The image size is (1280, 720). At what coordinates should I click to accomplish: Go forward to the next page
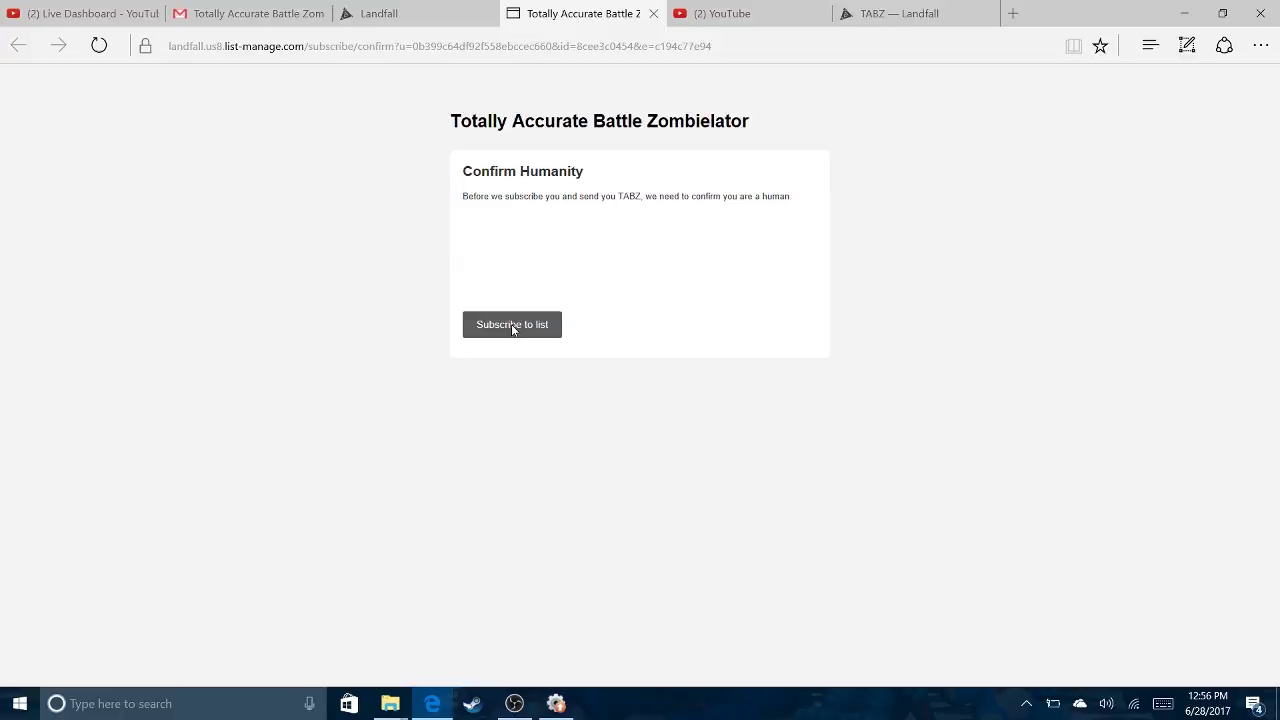click(58, 45)
